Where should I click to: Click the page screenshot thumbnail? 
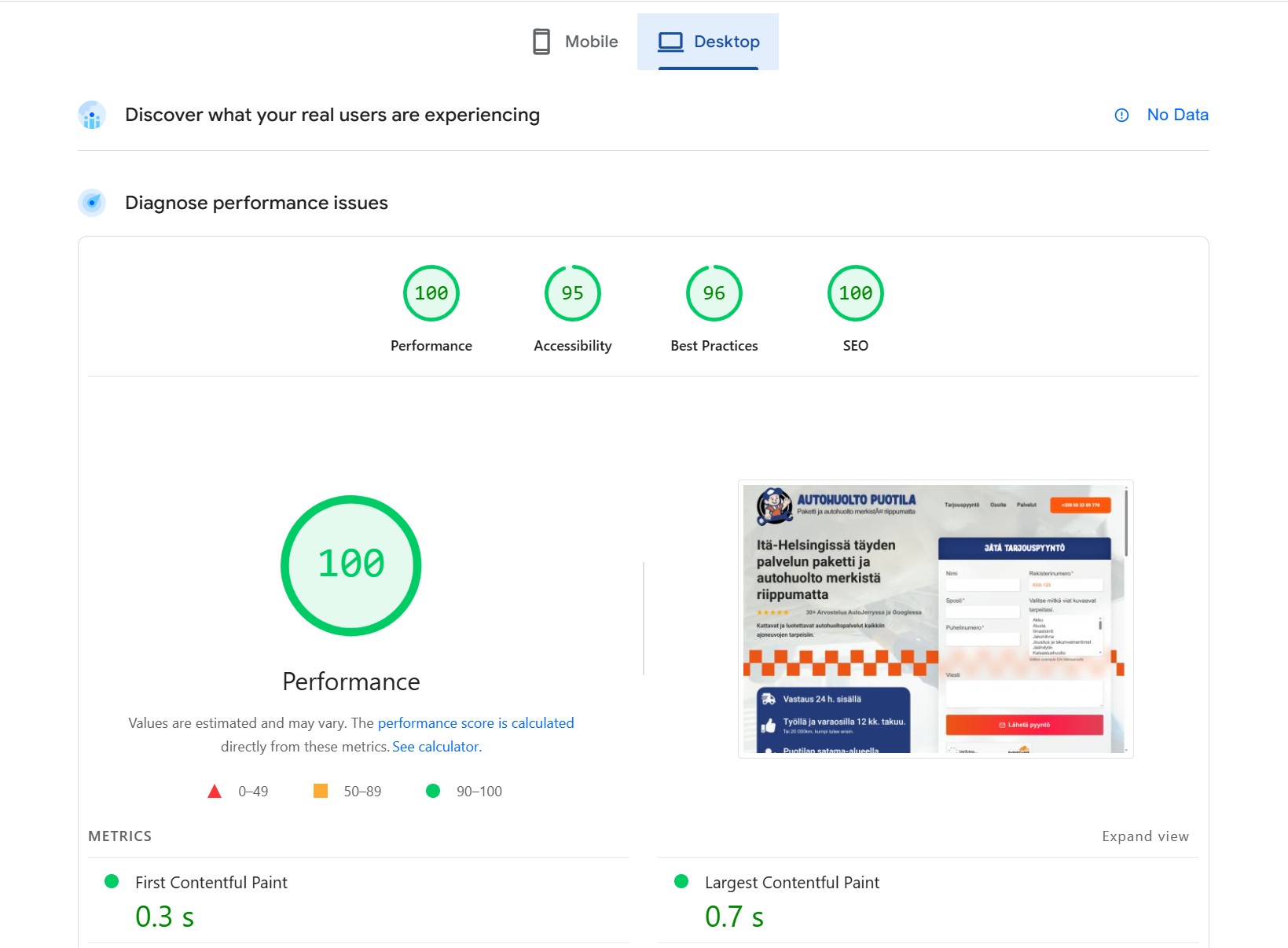(935, 619)
